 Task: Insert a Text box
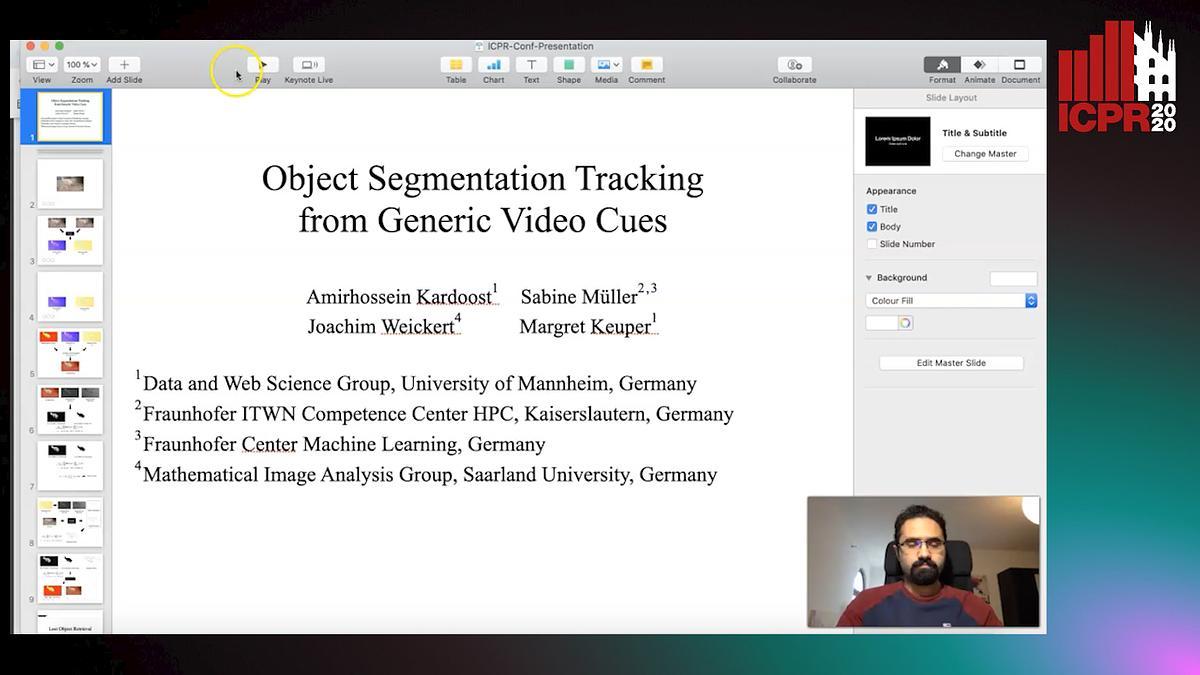point(531,64)
